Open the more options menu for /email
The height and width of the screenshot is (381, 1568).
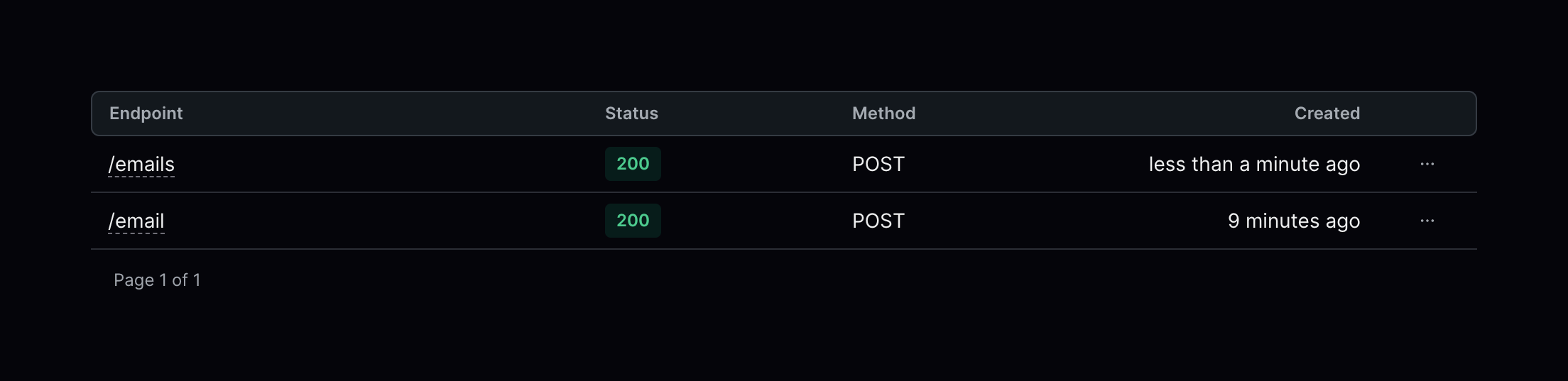[x=1427, y=221]
